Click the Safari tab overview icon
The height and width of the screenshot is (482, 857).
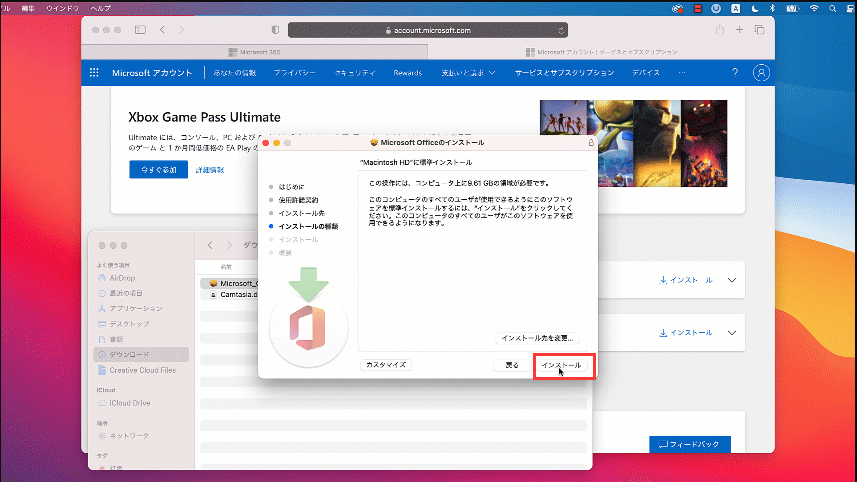coord(760,30)
